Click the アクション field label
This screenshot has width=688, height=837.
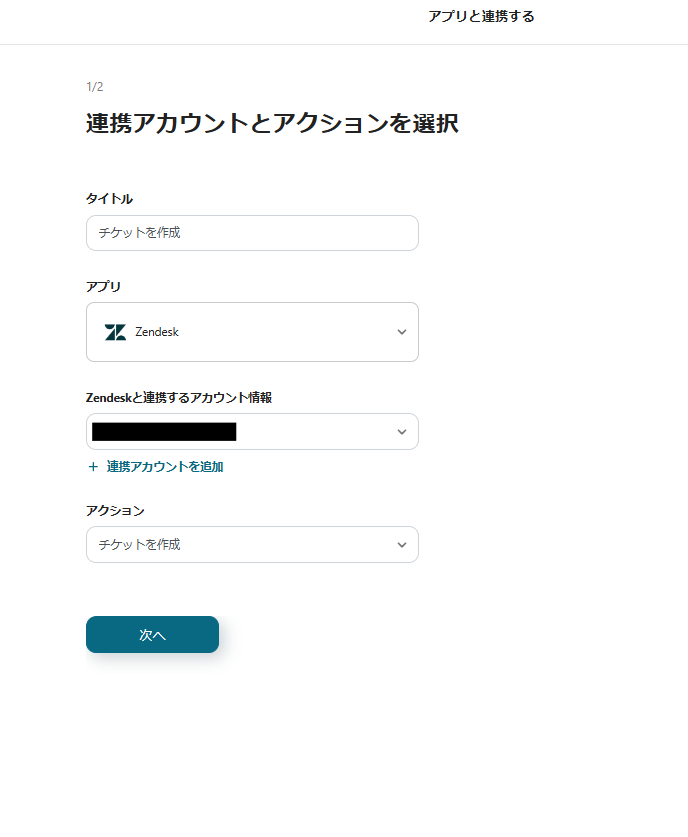tap(115, 510)
